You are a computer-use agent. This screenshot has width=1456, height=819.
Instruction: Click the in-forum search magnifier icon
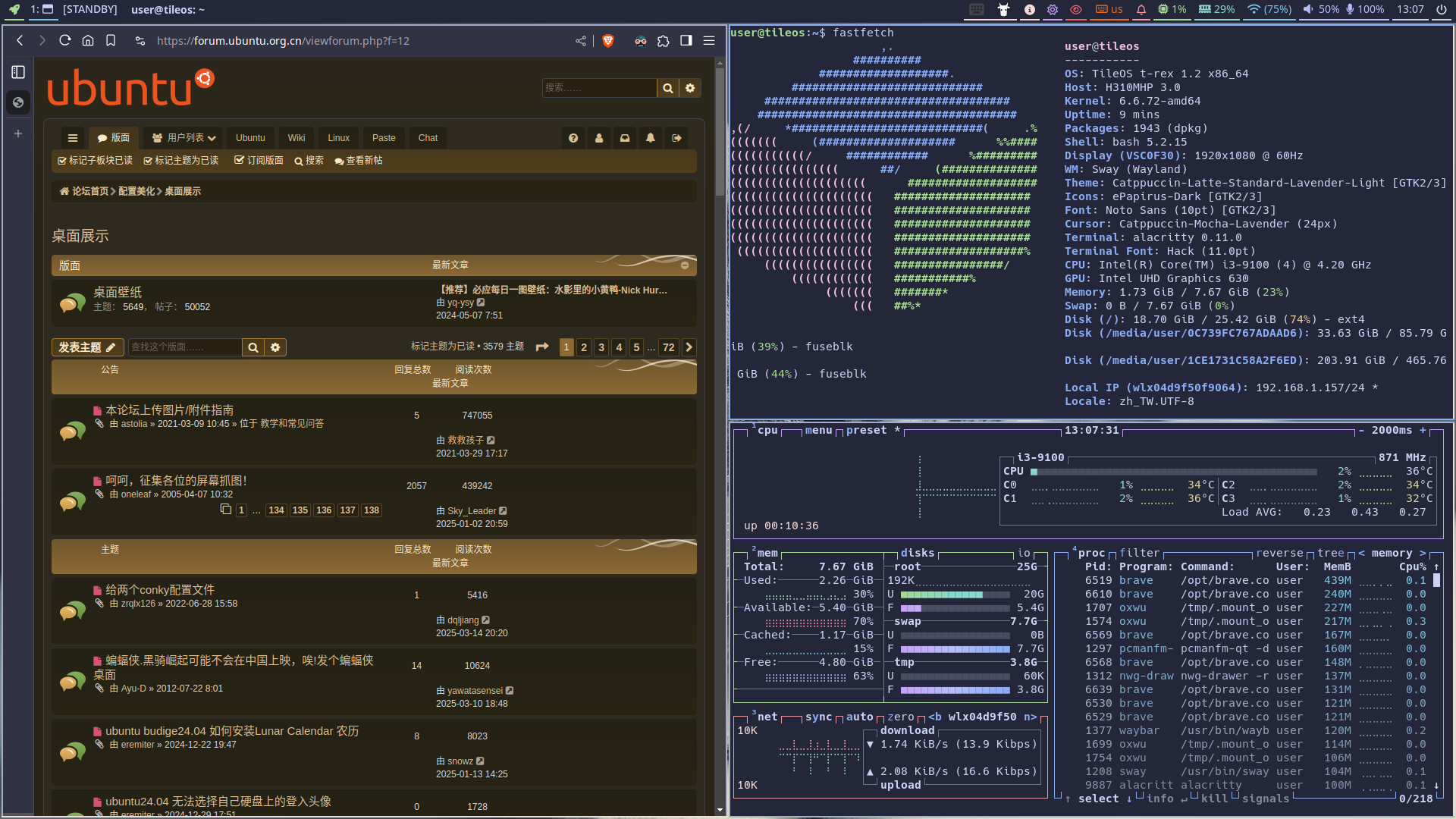253,347
